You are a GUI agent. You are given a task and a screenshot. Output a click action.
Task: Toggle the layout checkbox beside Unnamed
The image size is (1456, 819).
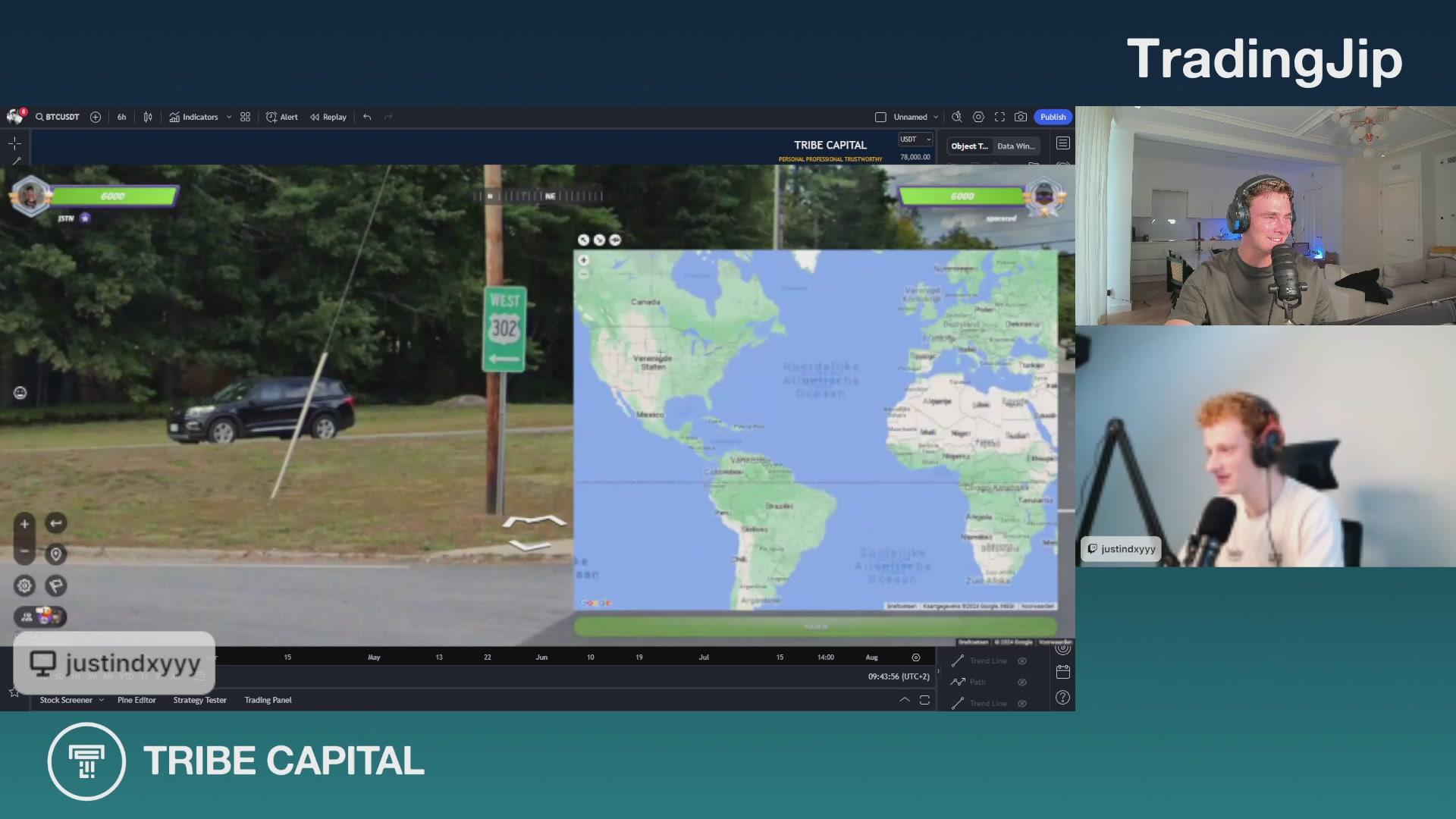(x=880, y=117)
